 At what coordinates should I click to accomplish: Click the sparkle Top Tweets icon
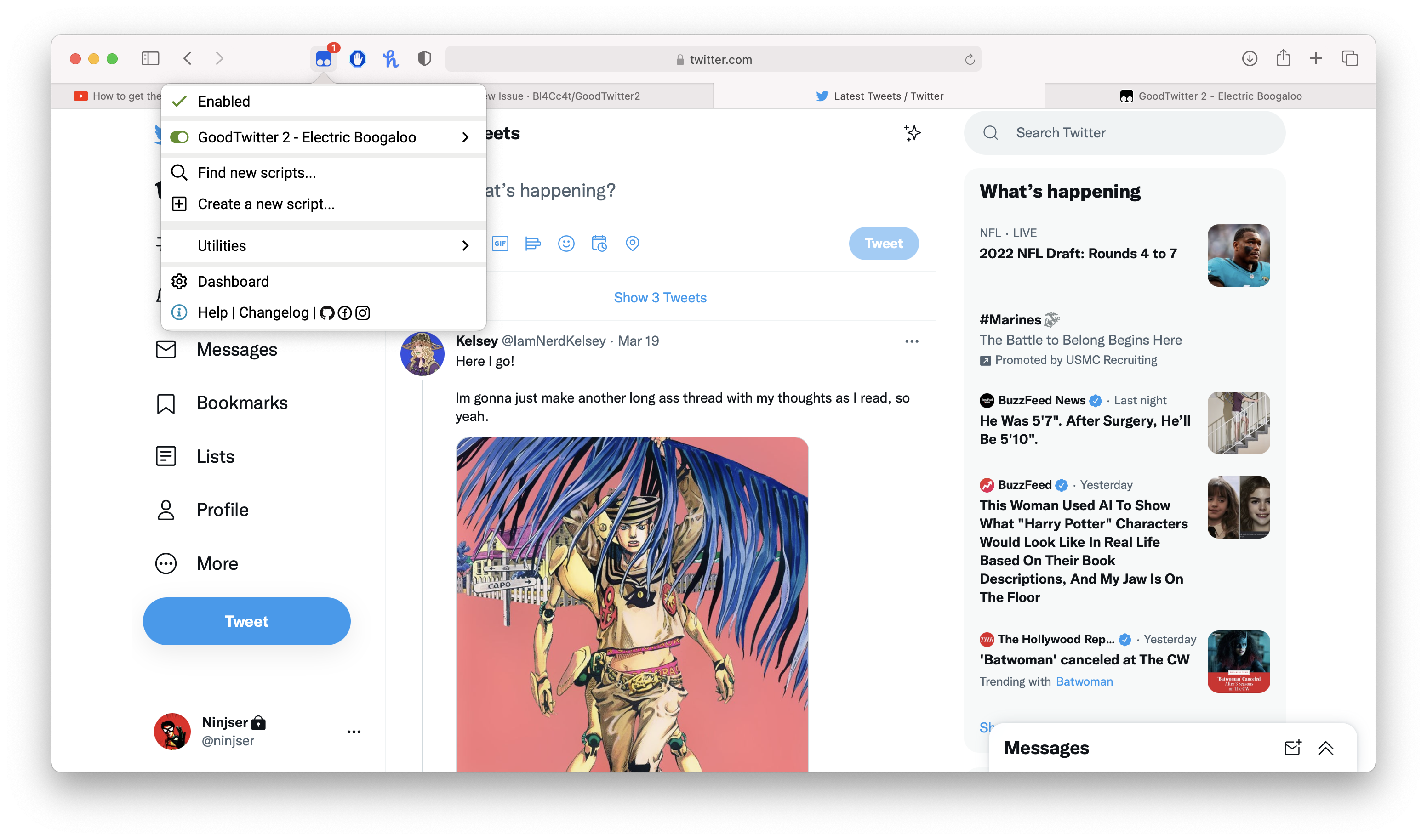pos(912,133)
